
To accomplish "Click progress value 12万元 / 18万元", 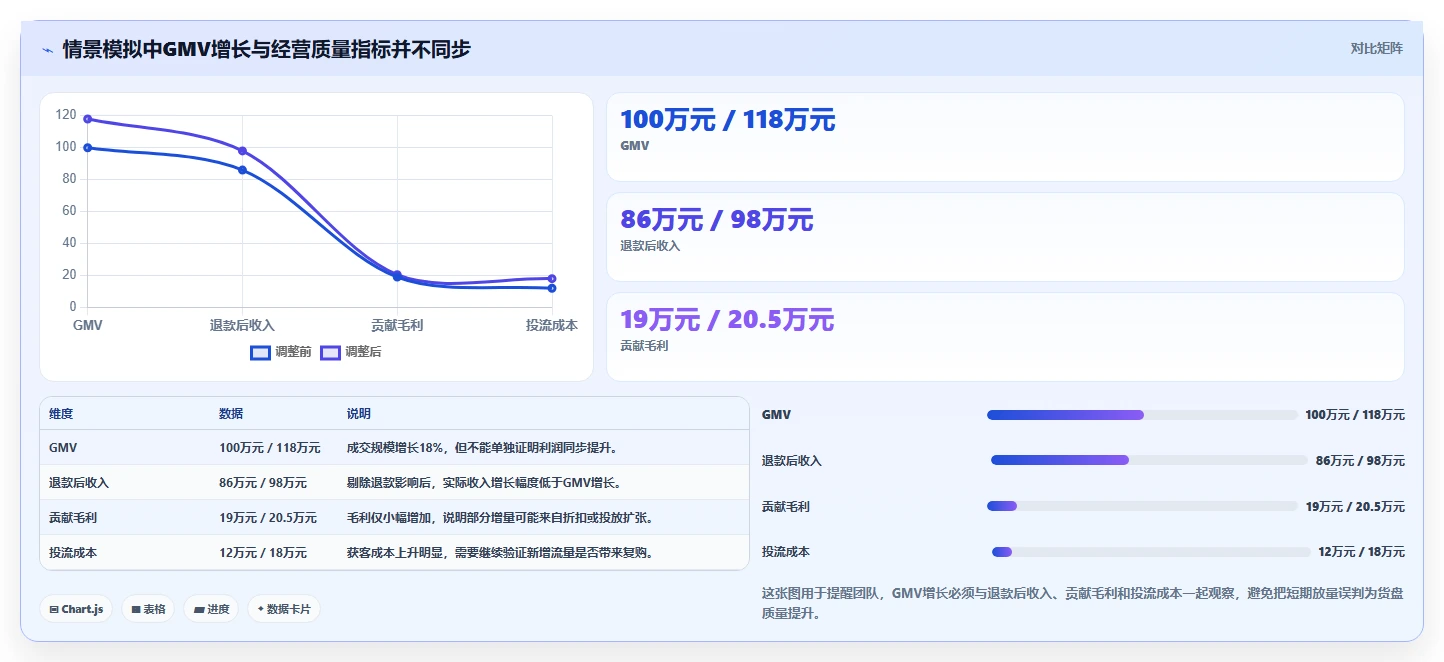I will (1361, 552).
